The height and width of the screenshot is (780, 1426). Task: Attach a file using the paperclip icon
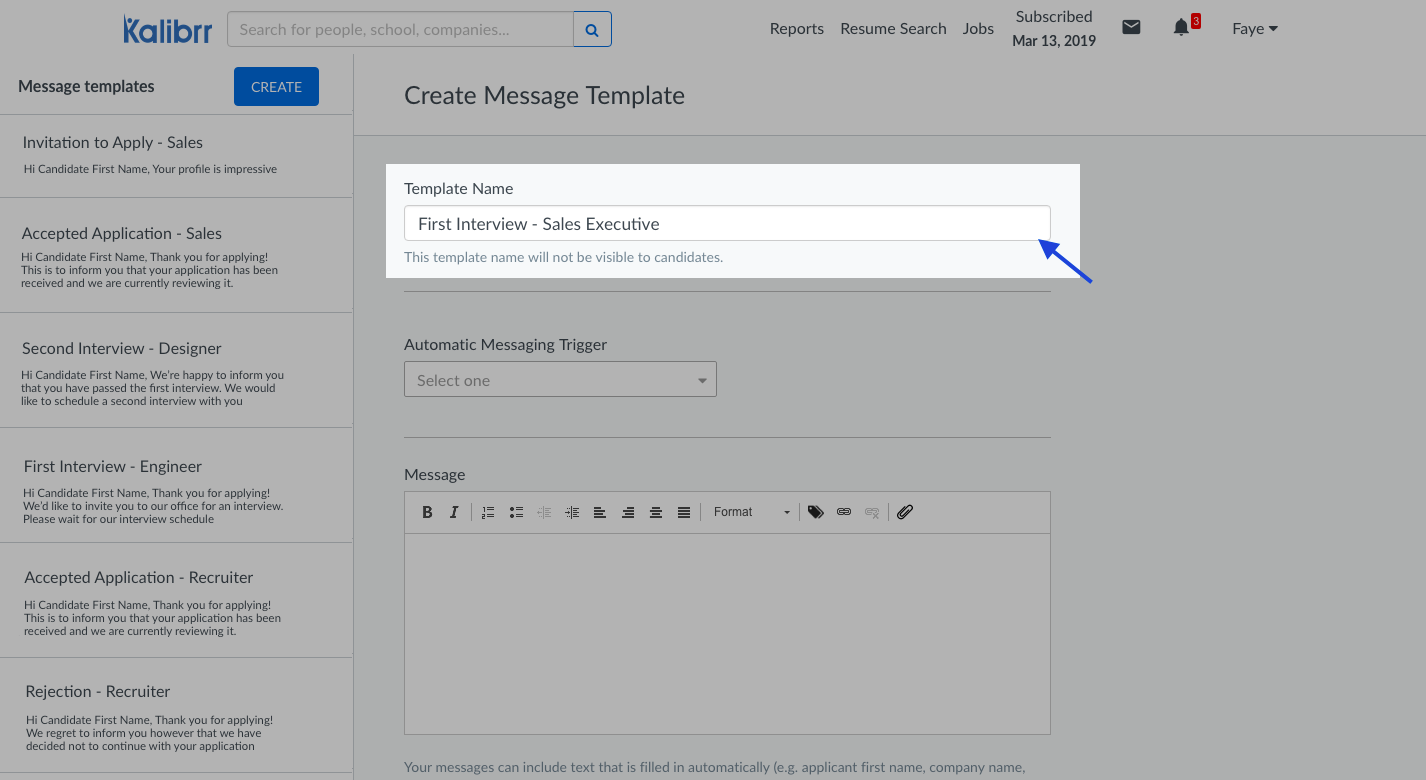coord(904,511)
